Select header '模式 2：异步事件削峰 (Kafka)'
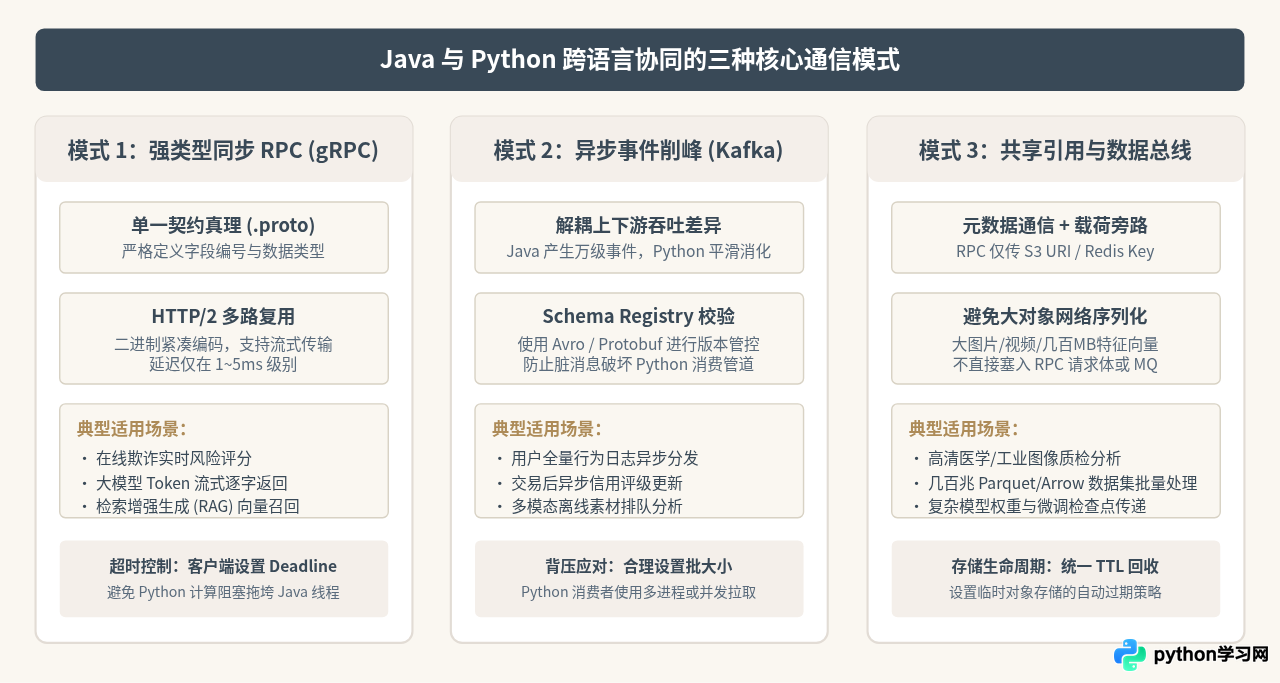Viewport: 1280px width, 683px height. 638,151
